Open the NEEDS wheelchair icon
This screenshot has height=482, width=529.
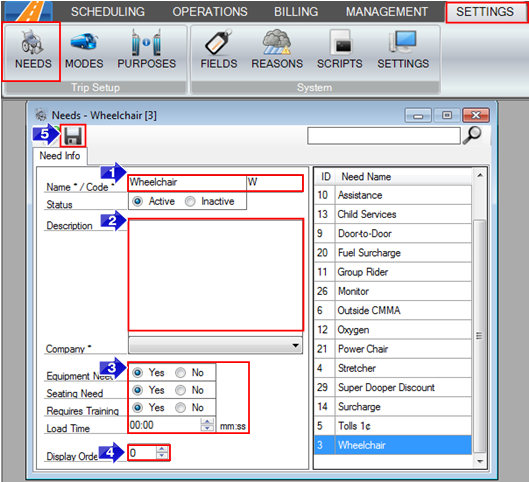(32, 42)
